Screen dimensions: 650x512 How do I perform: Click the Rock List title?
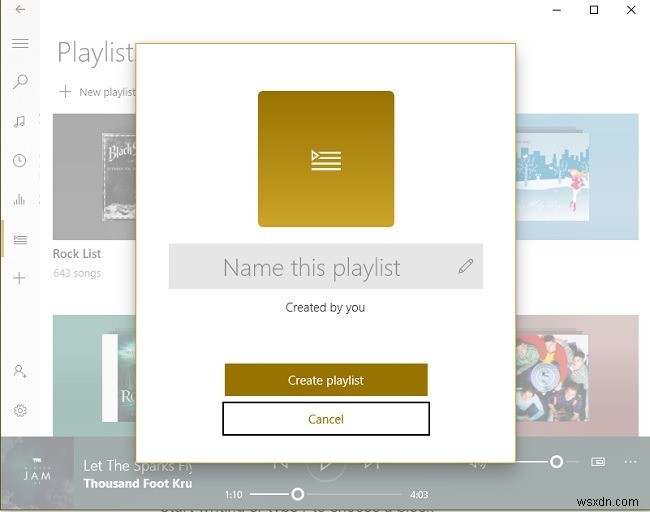pos(77,254)
